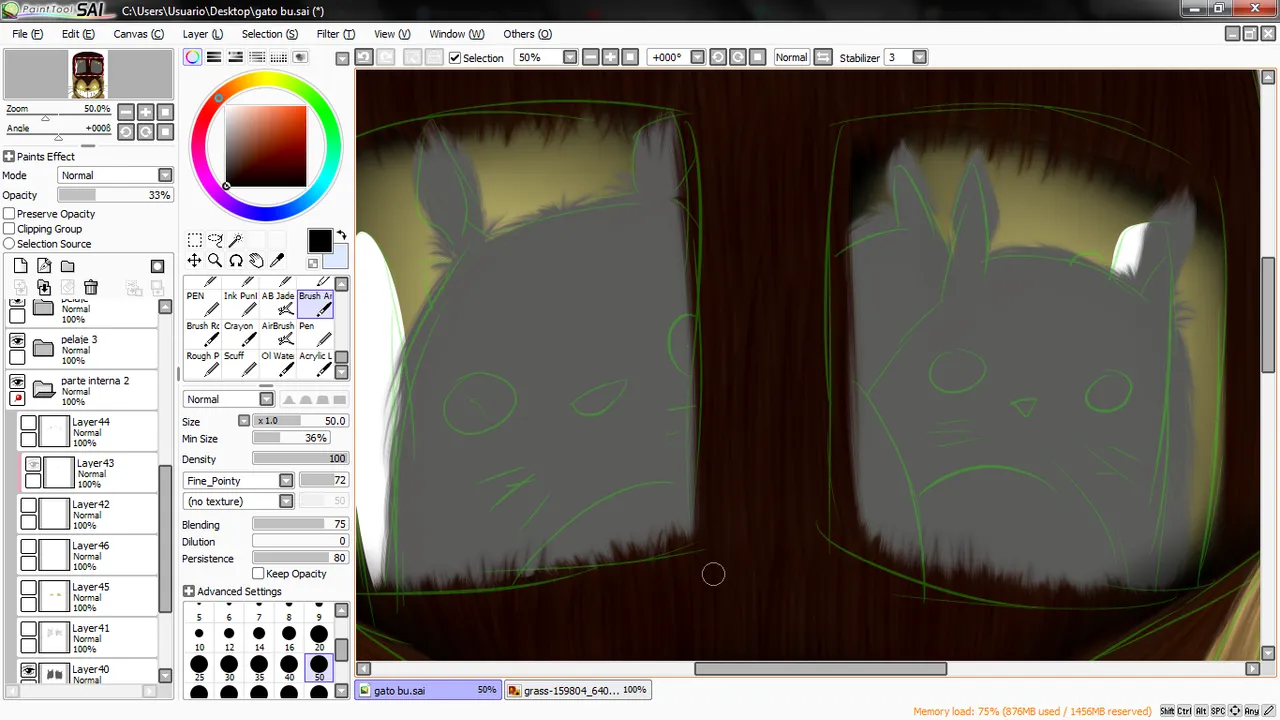Screen dimensions: 1280x720
Task: Switch to grass-159804_640 document tab
Action: 578,690
